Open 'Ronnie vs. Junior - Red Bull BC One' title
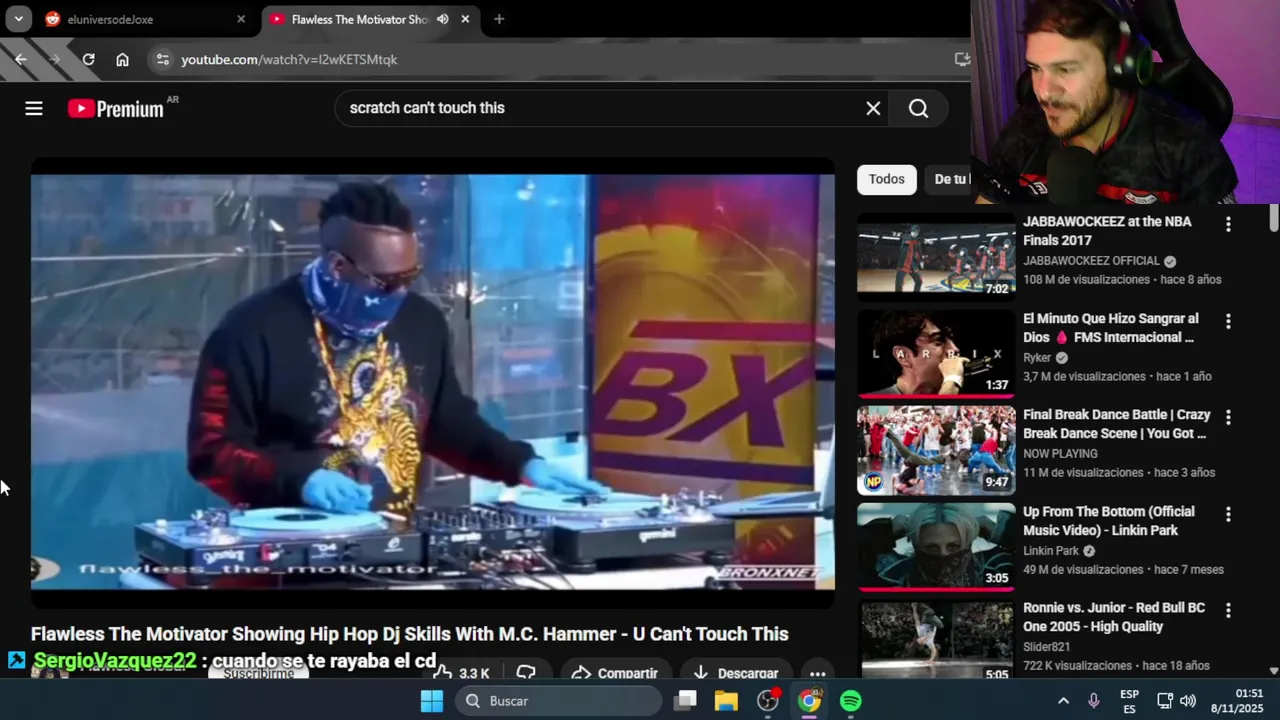Viewport: 1280px width, 720px height. 1113,617
